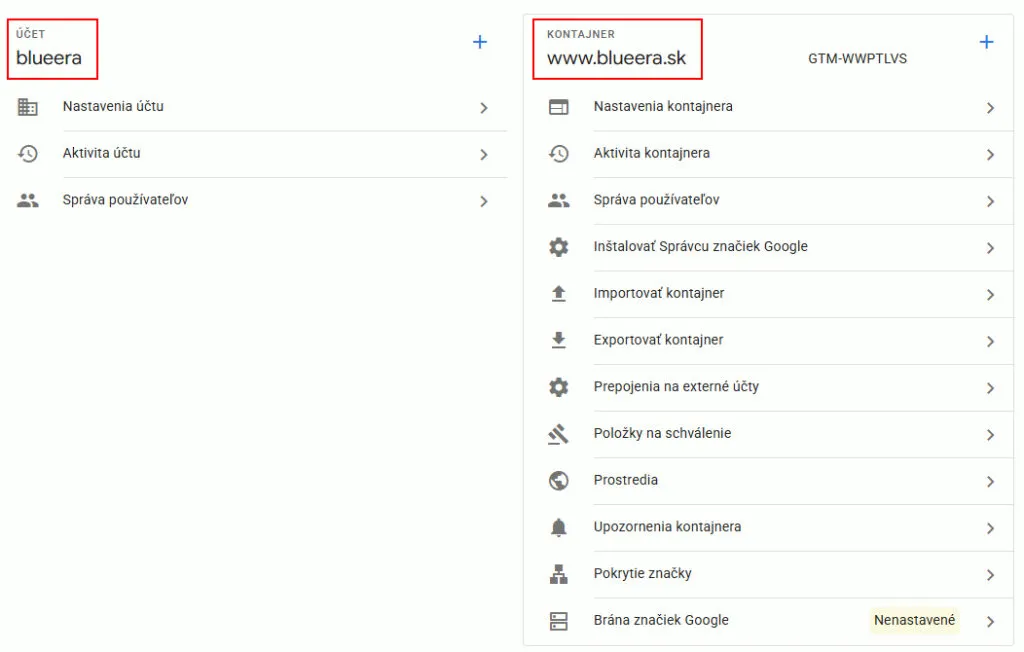The height and width of the screenshot is (652, 1024).
Task: Click the building icon beside Nastavenia účtu
Action: (28, 107)
